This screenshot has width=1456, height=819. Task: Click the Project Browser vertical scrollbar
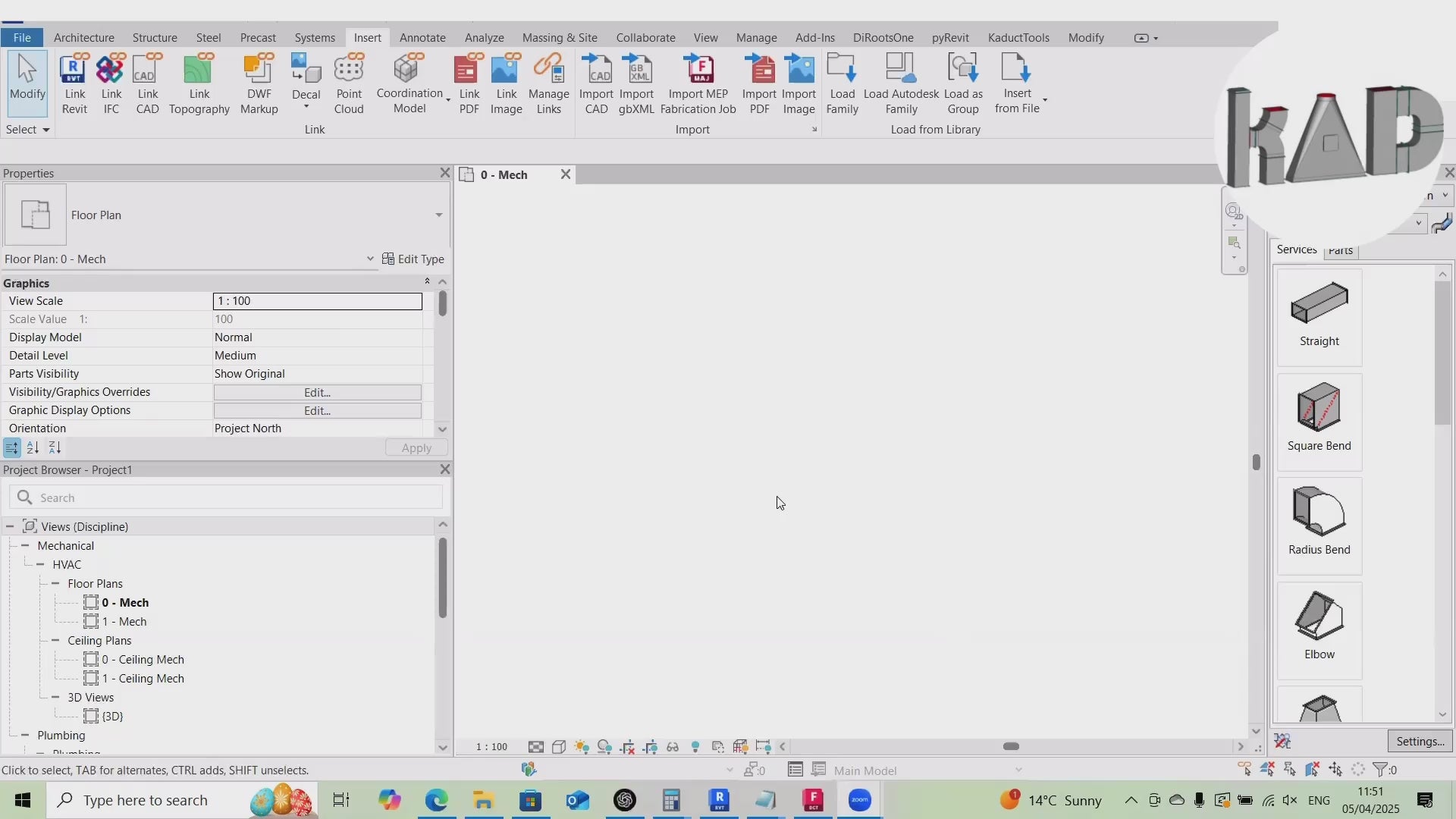[442, 578]
